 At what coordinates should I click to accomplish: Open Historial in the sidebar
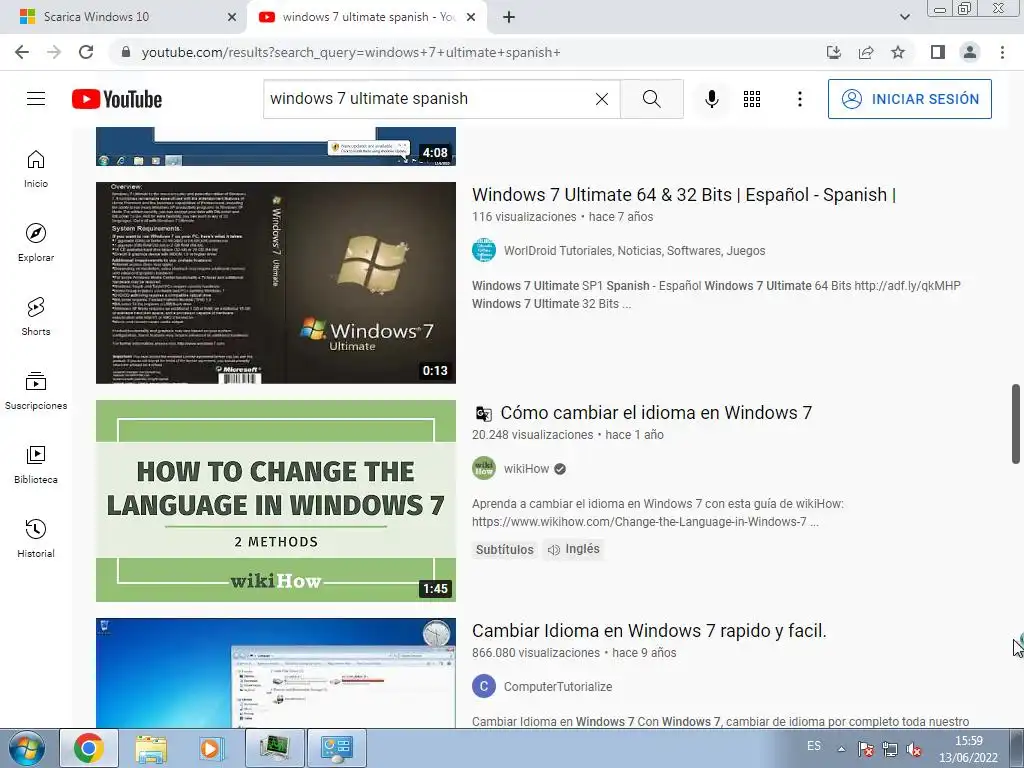[x=36, y=538]
